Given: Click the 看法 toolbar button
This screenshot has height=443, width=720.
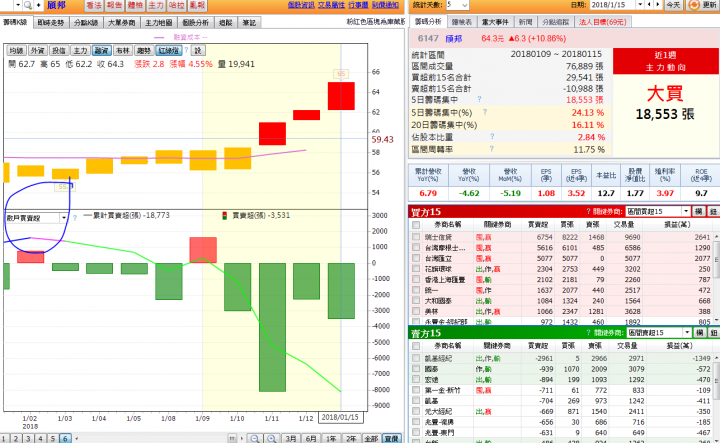Looking at the screenshot, I should tap(94, 6).
